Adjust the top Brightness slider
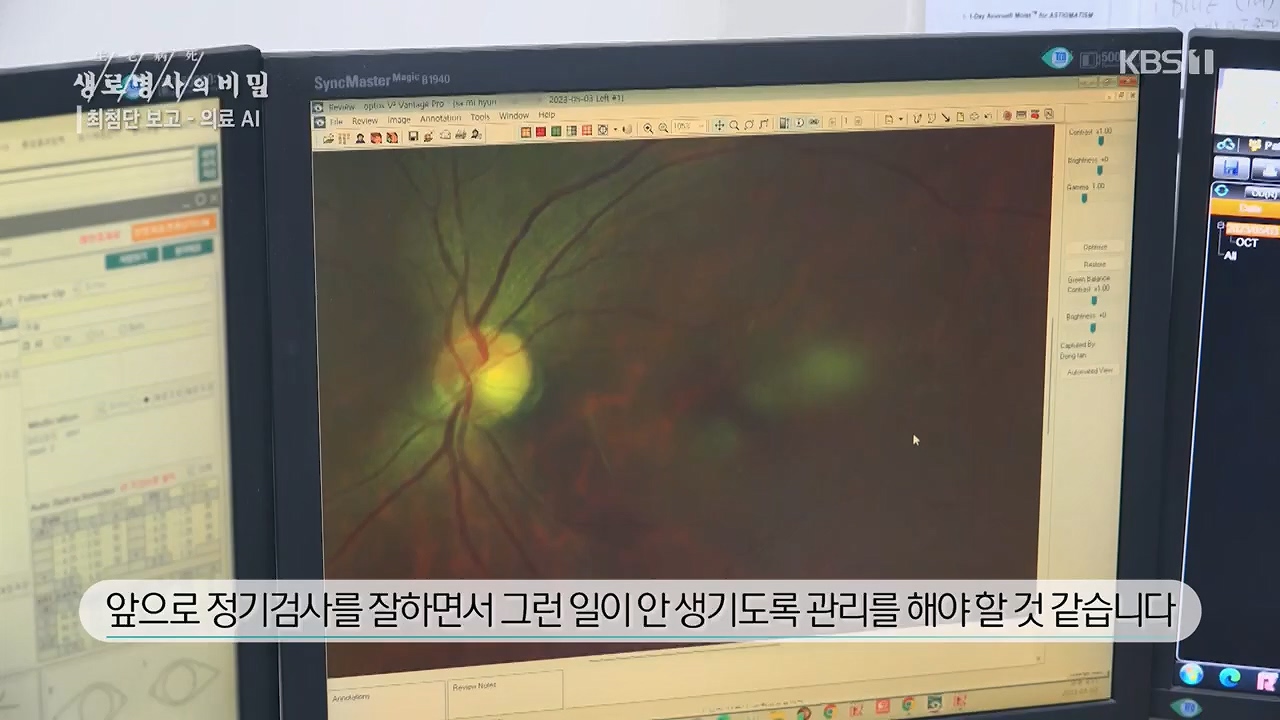 click(x=1101, y=170)
